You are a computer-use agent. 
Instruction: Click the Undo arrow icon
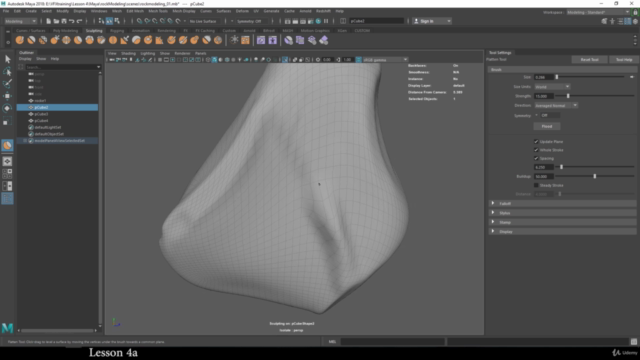point(71,21)
